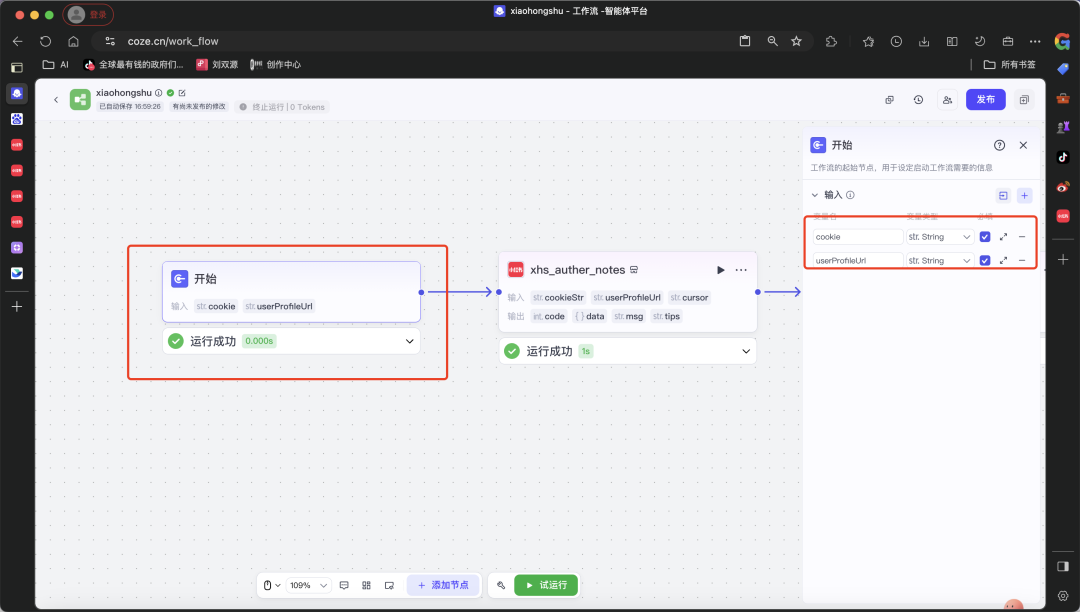The height and width of the screenshot is (612, 1080).
Task: Expand the userProfileUrl row details icon
Action: pos(1004,261)
